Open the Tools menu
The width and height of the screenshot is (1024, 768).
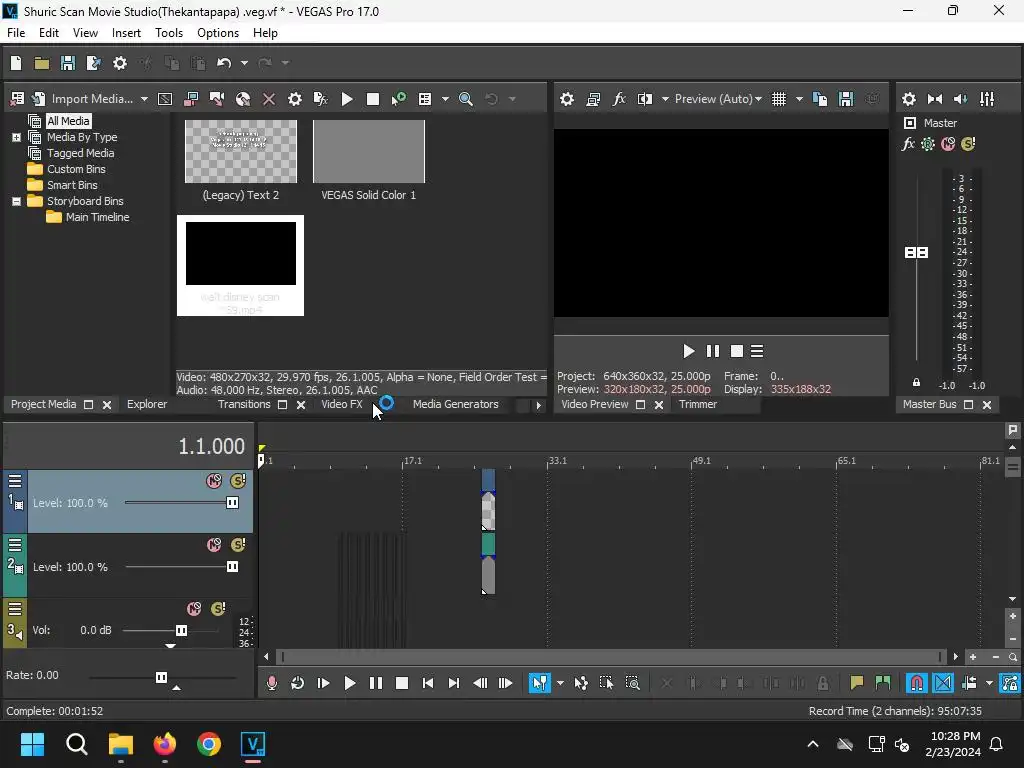coord(168,33)
